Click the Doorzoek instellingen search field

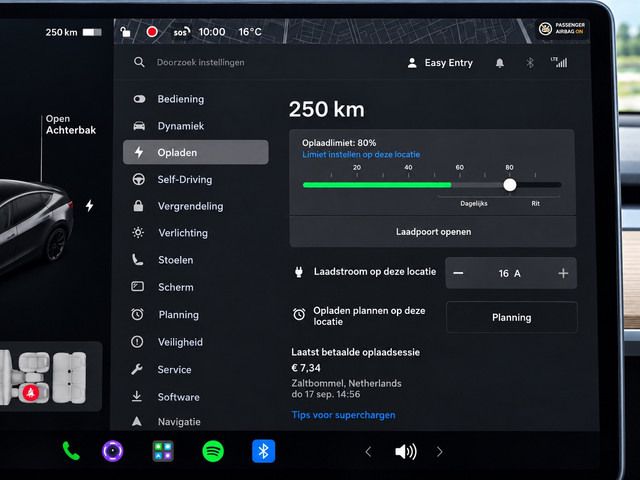[200, 62]
